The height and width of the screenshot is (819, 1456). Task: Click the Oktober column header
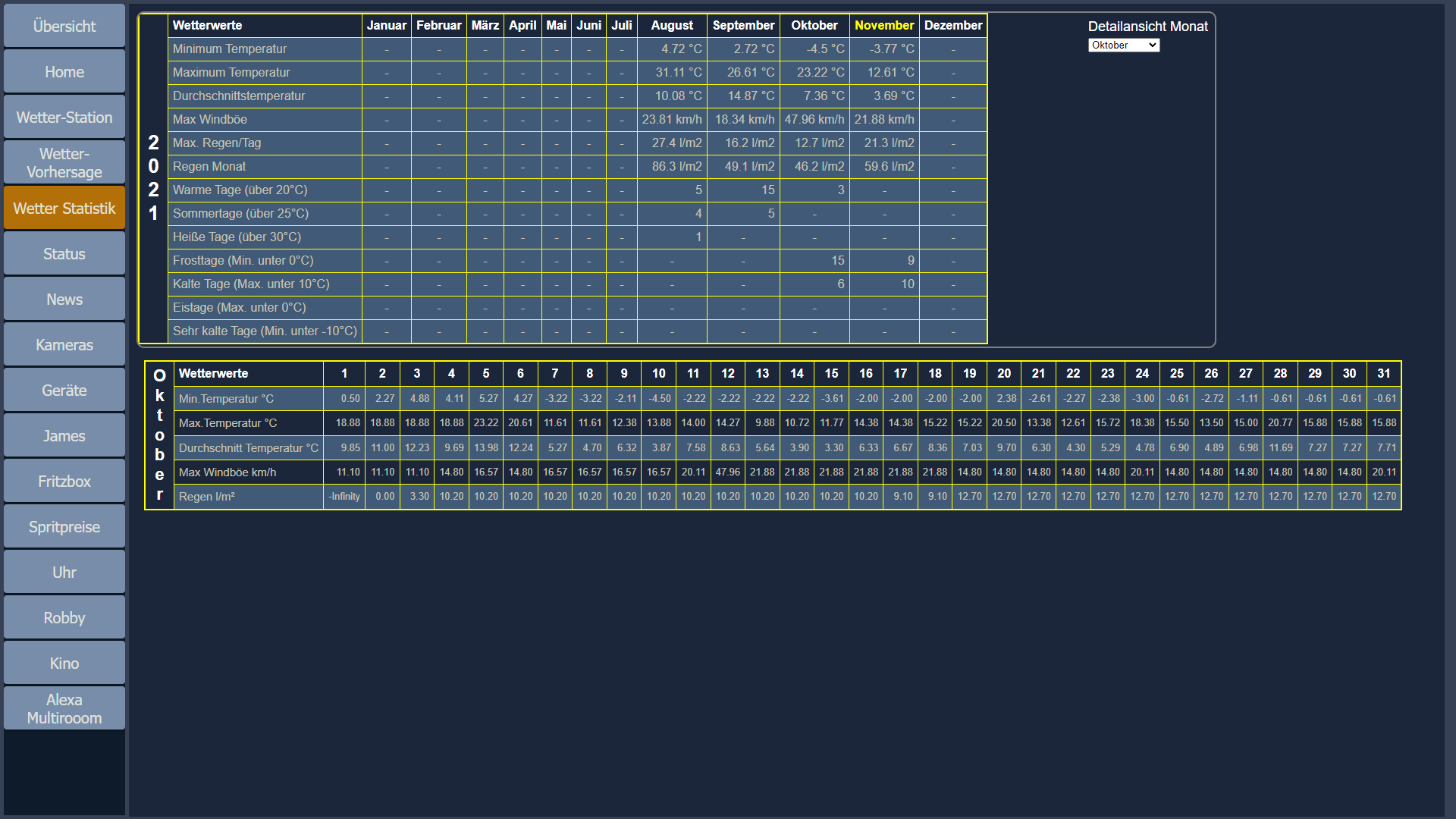pos(814,25)
